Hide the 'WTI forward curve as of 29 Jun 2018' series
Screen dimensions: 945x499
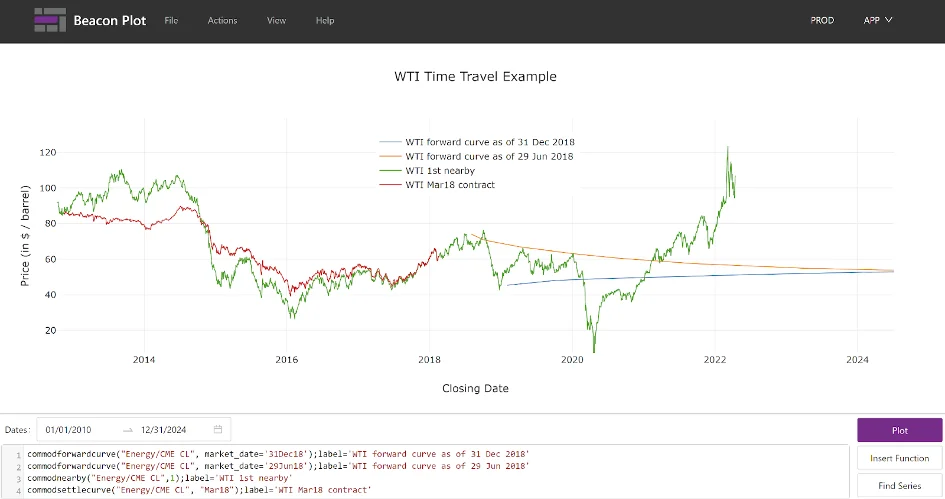(489, 156)
